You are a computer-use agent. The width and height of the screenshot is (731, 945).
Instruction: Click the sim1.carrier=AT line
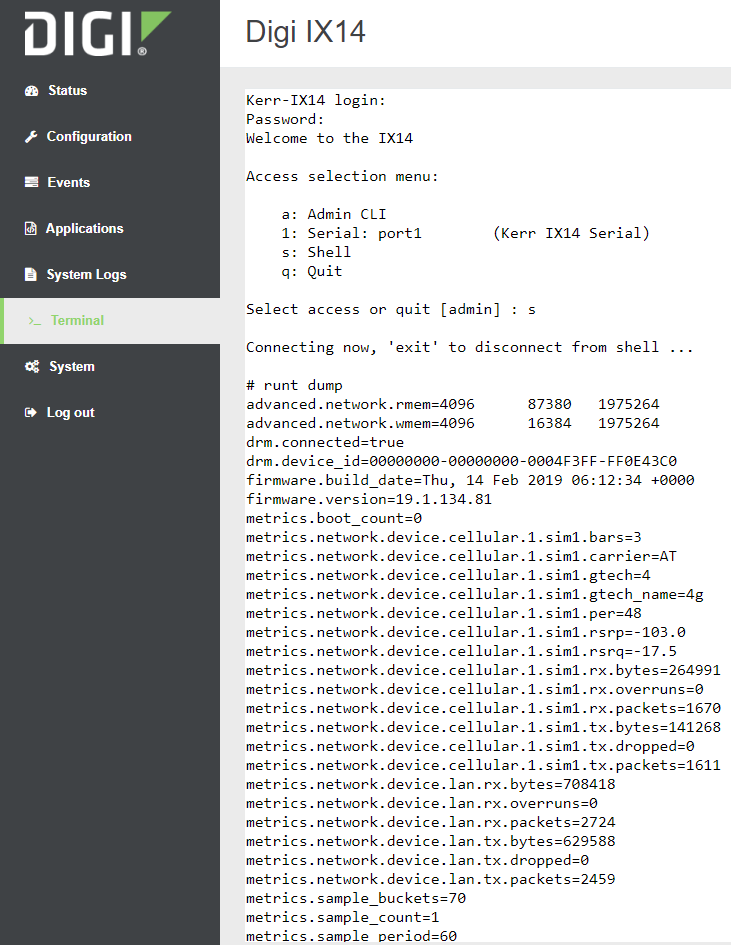[462, 556]
